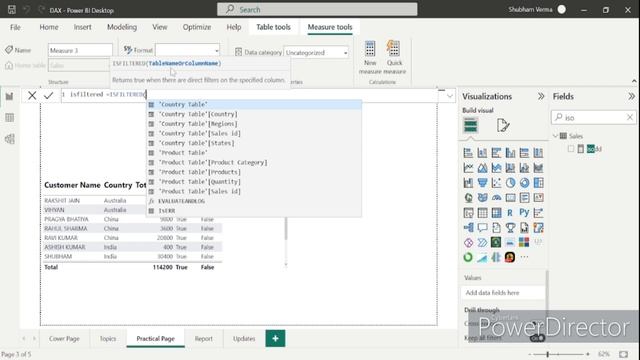Open the Format dropdown
The height and width of the screenshot is (360, 640).
tap(217, 51)
